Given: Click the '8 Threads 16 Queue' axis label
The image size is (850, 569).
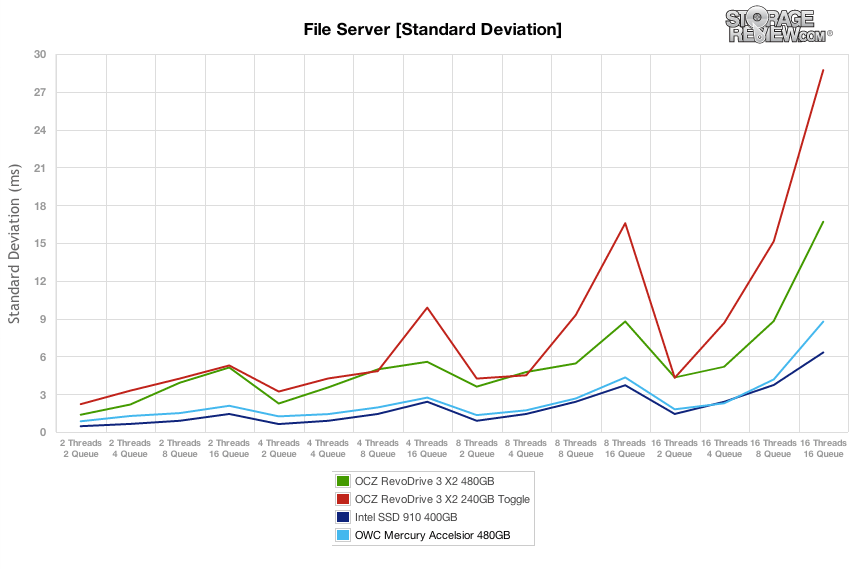Looking at the screenshot, I should (x=625, y=449).
